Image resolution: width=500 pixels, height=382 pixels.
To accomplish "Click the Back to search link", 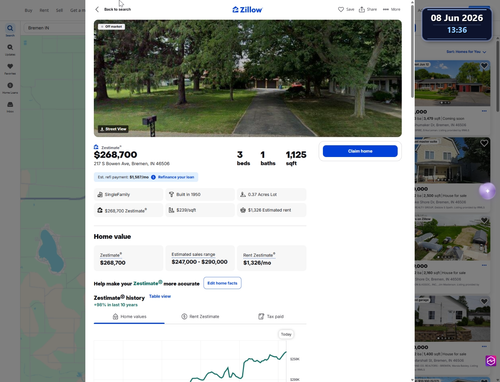I will [117, 9].
